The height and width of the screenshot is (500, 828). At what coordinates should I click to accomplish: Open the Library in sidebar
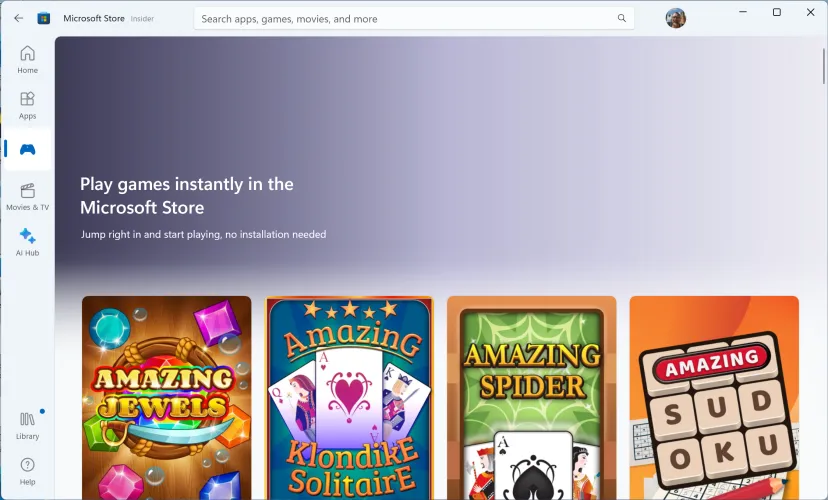(27, 424)
